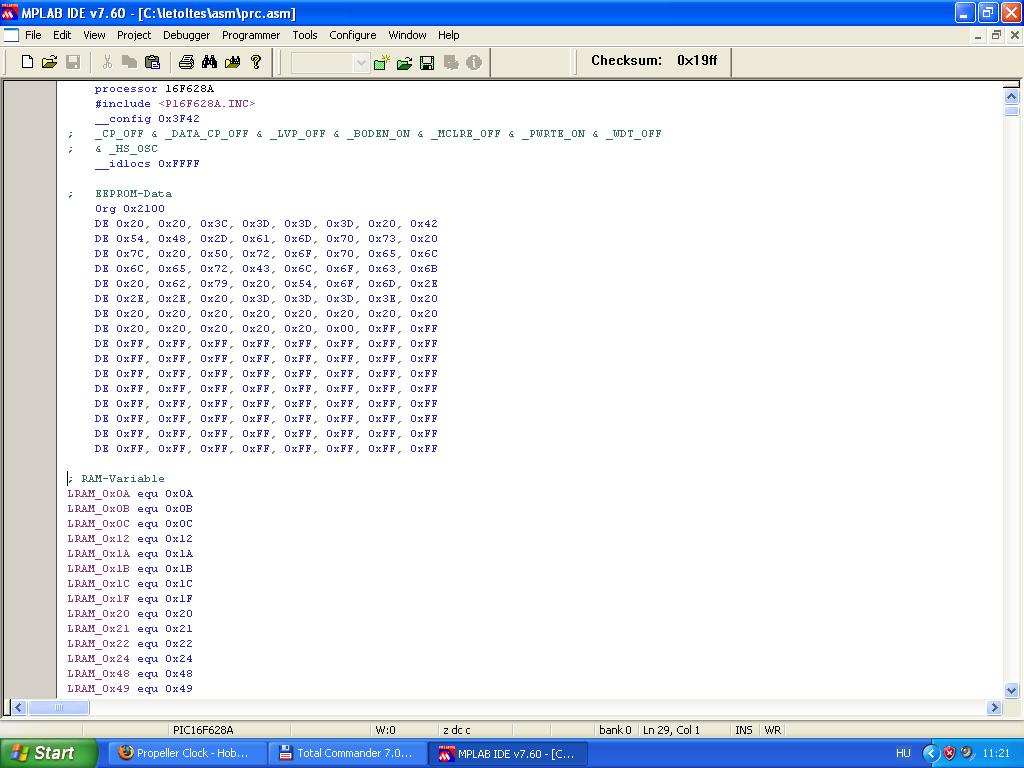Click the Cut scissors icon
The height and width of the screenshot is (768, 1024).
pyautogui.click(x=107, y=62)
